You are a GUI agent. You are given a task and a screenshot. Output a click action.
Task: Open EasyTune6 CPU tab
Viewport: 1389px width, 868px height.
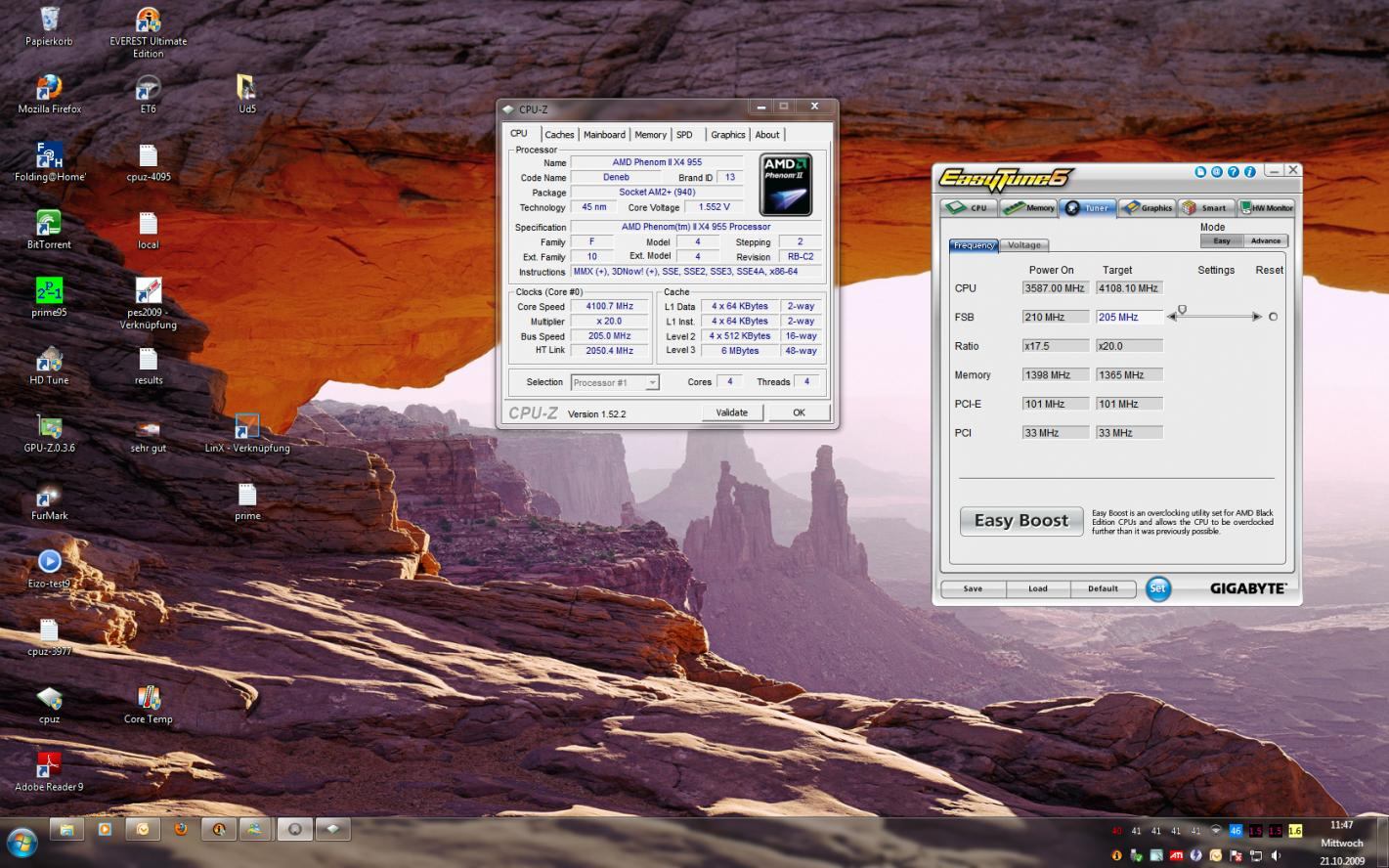click(970, 207)
